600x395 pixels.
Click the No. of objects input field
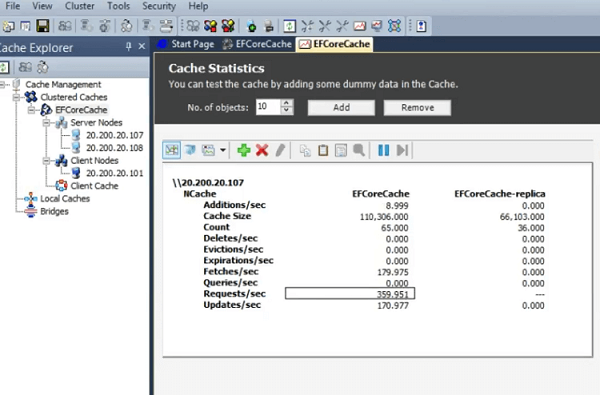click(x=268, y=107)
